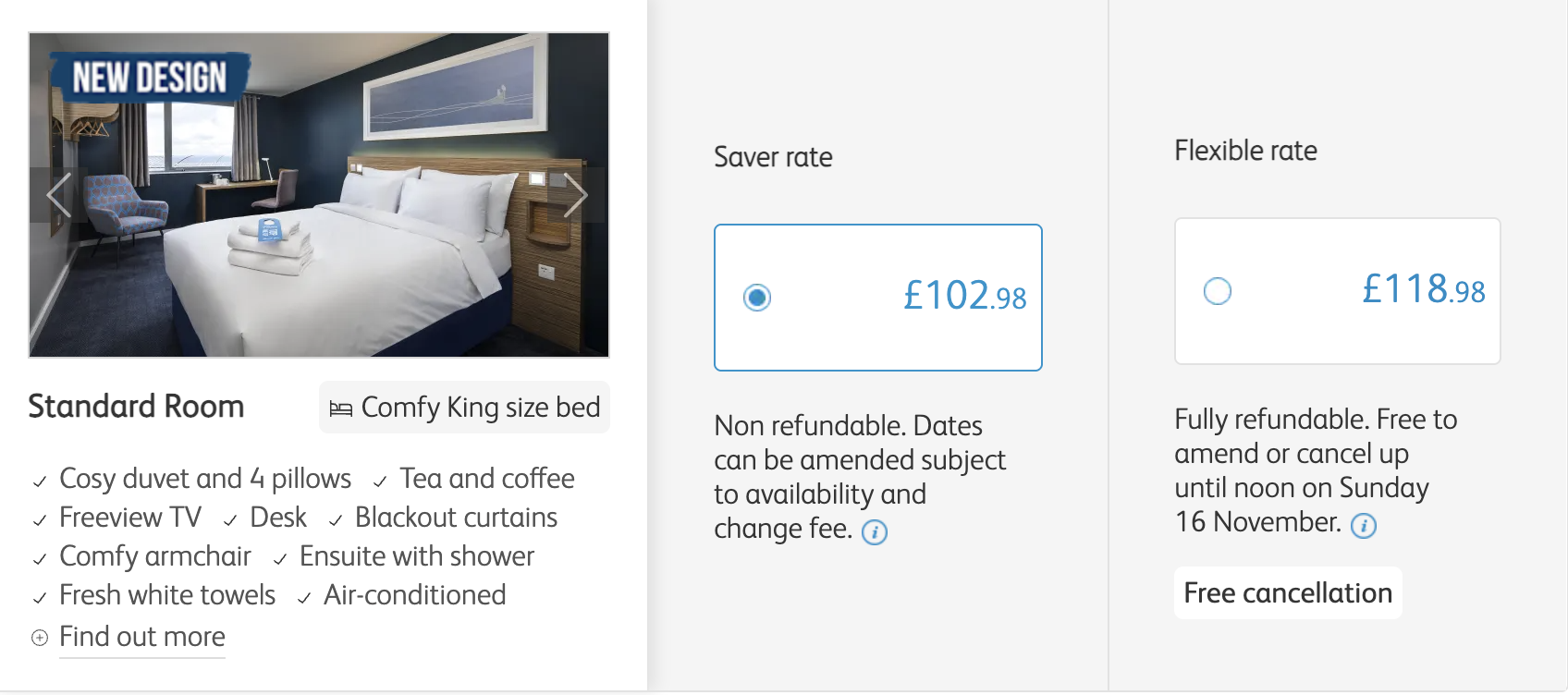Click the plus icon beside Find out more

pyautogui.click(x=40, y=638)
